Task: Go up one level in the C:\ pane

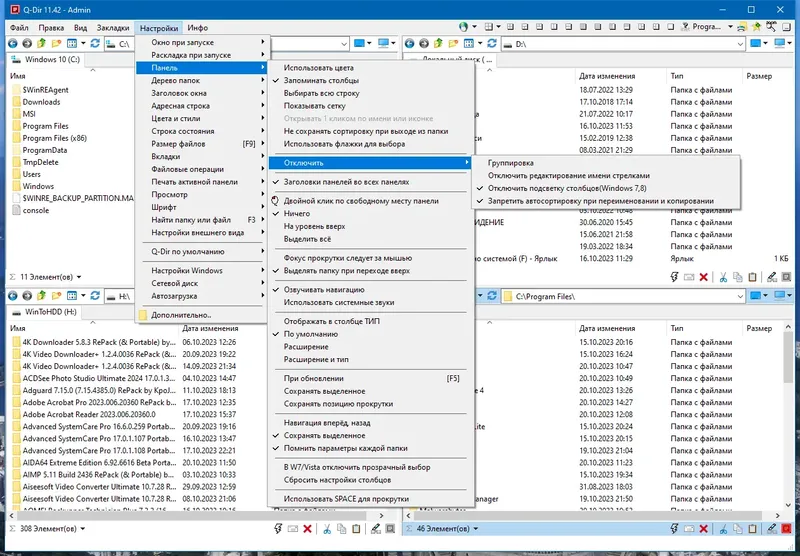Action: tap(41, 44)
